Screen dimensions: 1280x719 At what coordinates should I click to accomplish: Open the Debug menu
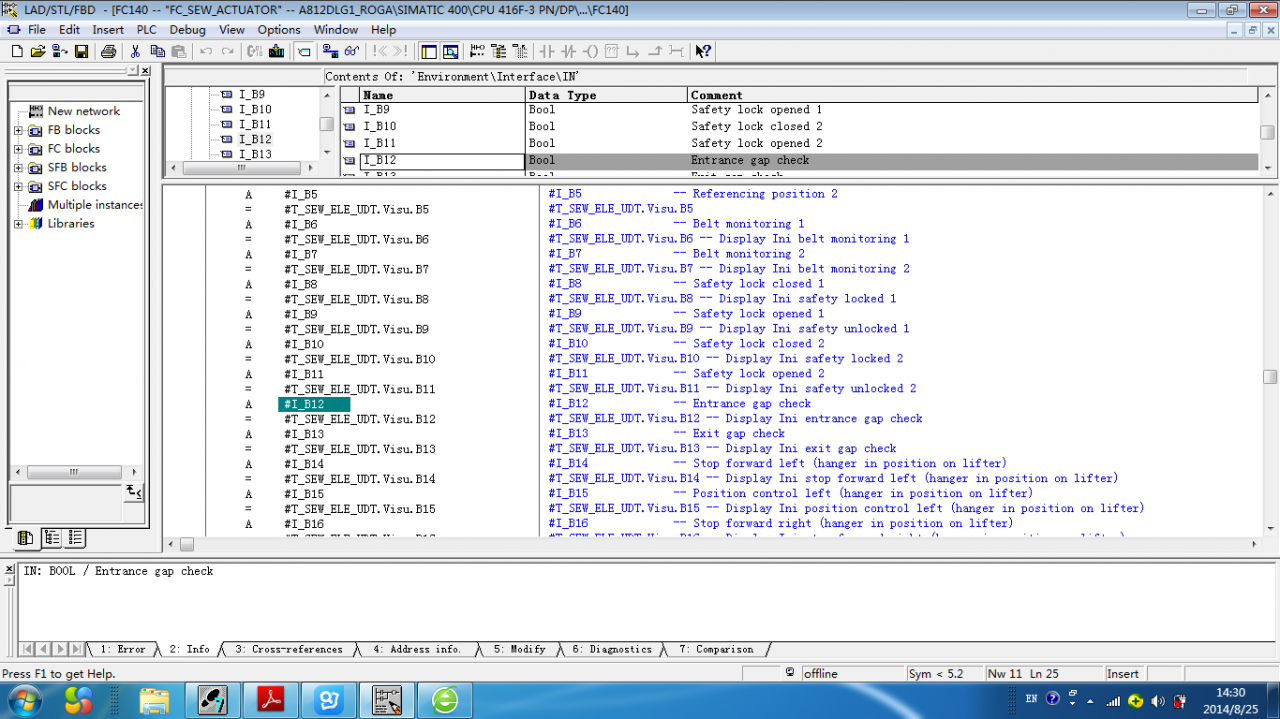click(x=187, y=30)
